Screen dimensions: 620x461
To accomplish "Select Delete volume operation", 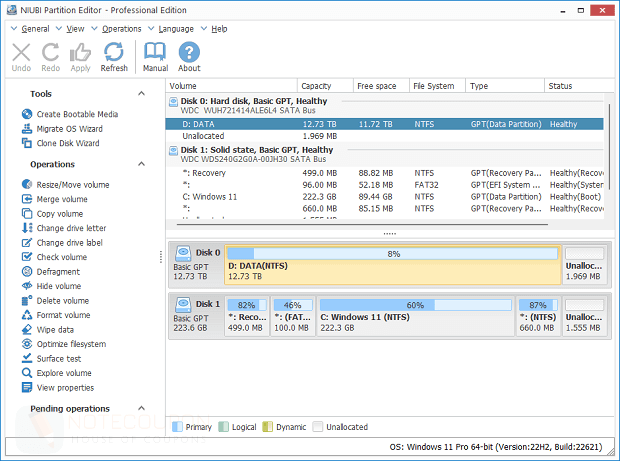I will 55,301.
